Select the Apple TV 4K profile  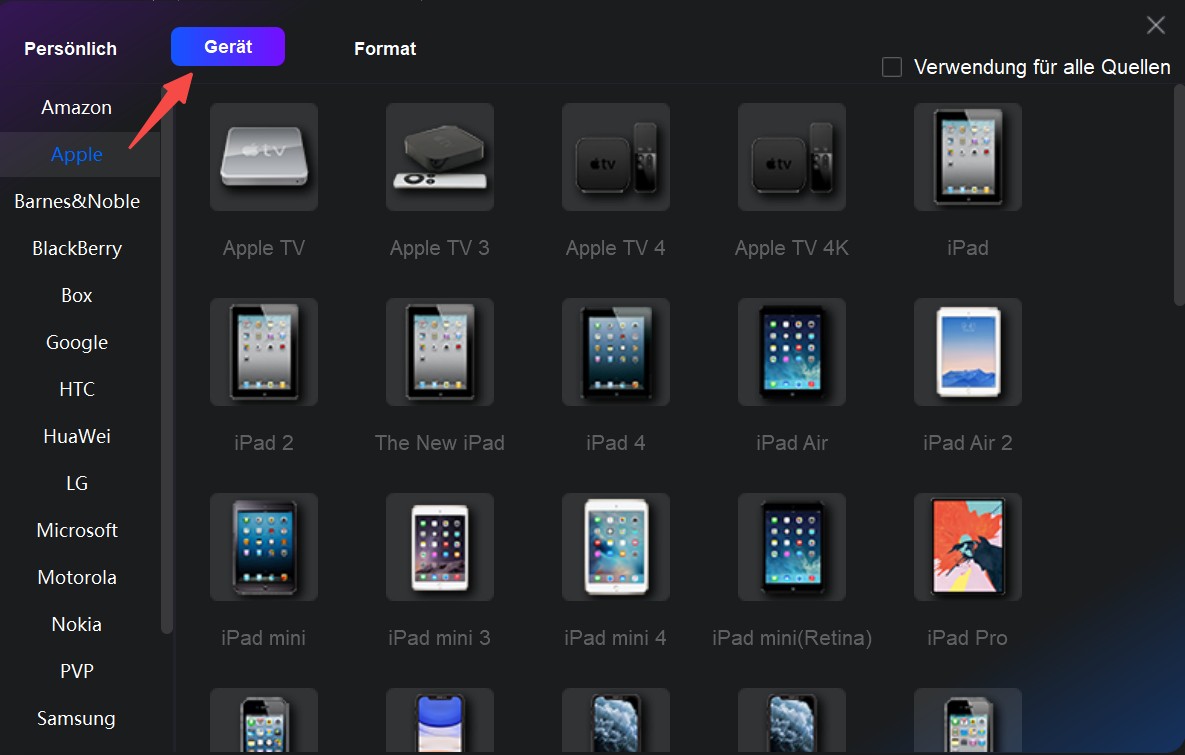point(792,156)
